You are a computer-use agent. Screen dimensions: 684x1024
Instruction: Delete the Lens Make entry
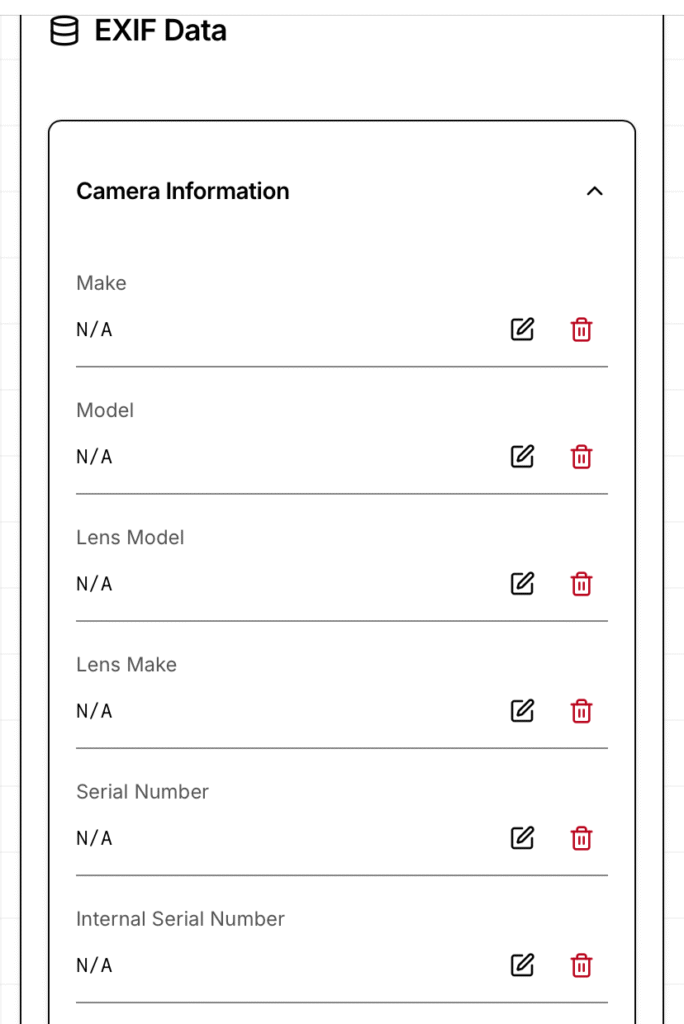click(x=581, y=710)
